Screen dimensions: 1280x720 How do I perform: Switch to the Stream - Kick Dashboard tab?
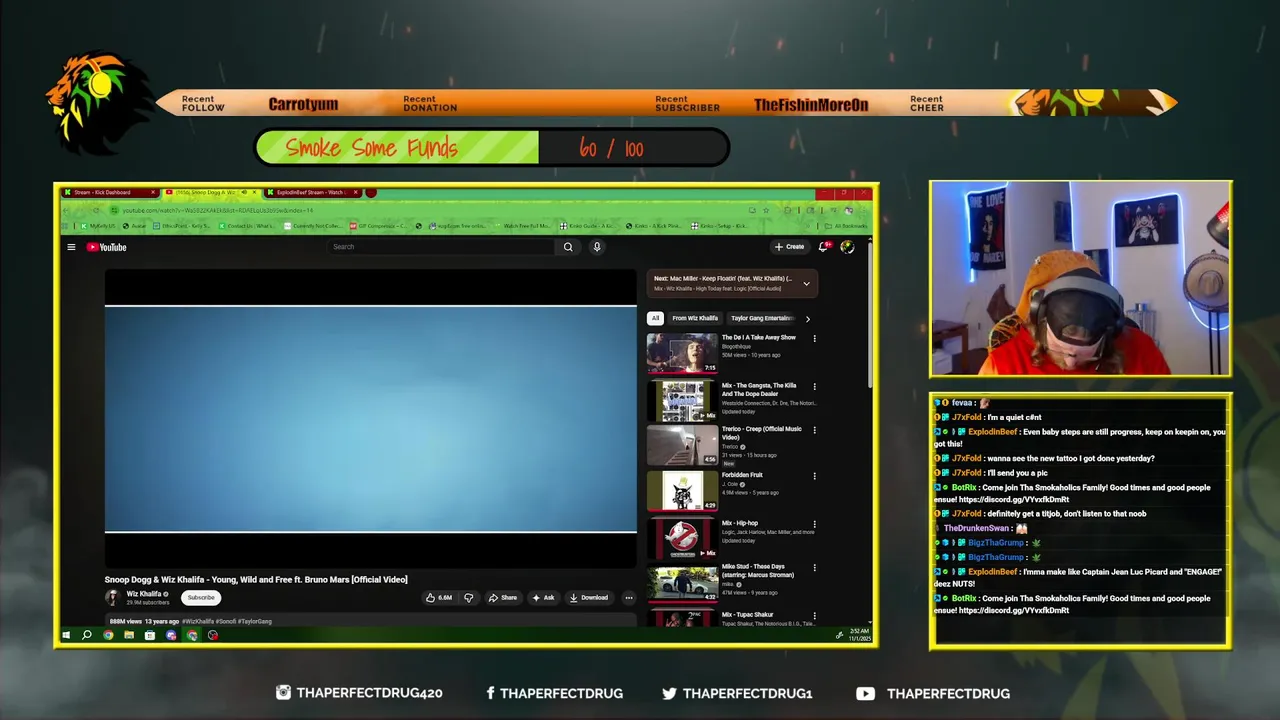tap(109, 192)
